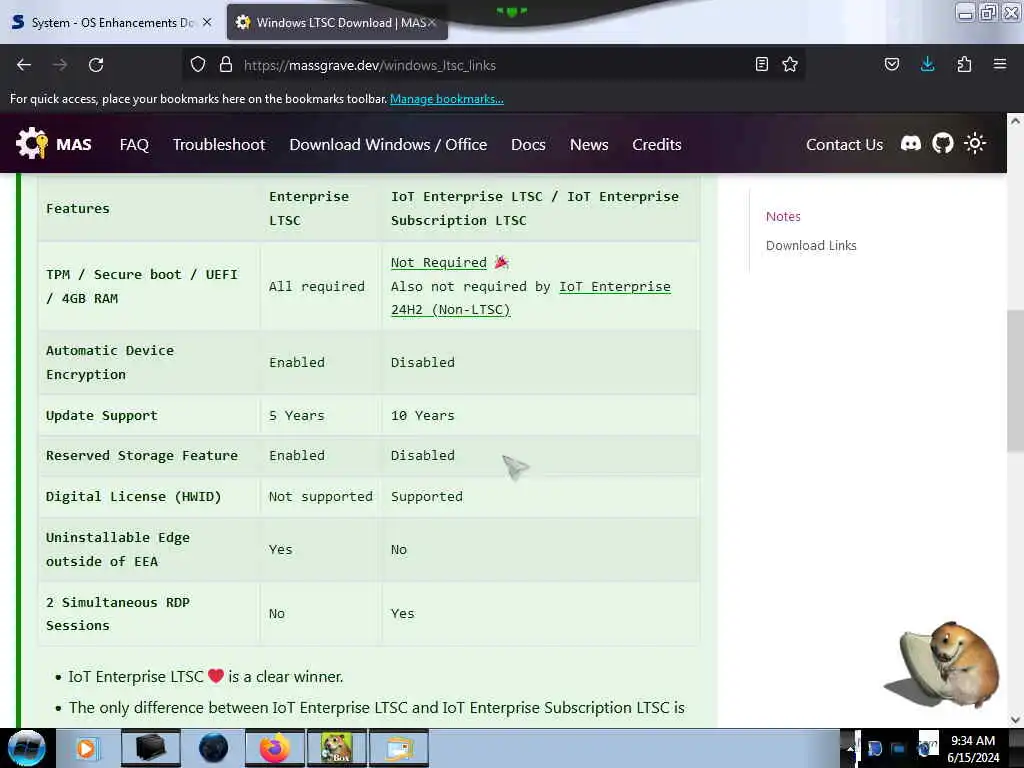The image size is (1024, 768).
Task: Open the Firefox hamburger application menu
Action: click(1000, 64)
